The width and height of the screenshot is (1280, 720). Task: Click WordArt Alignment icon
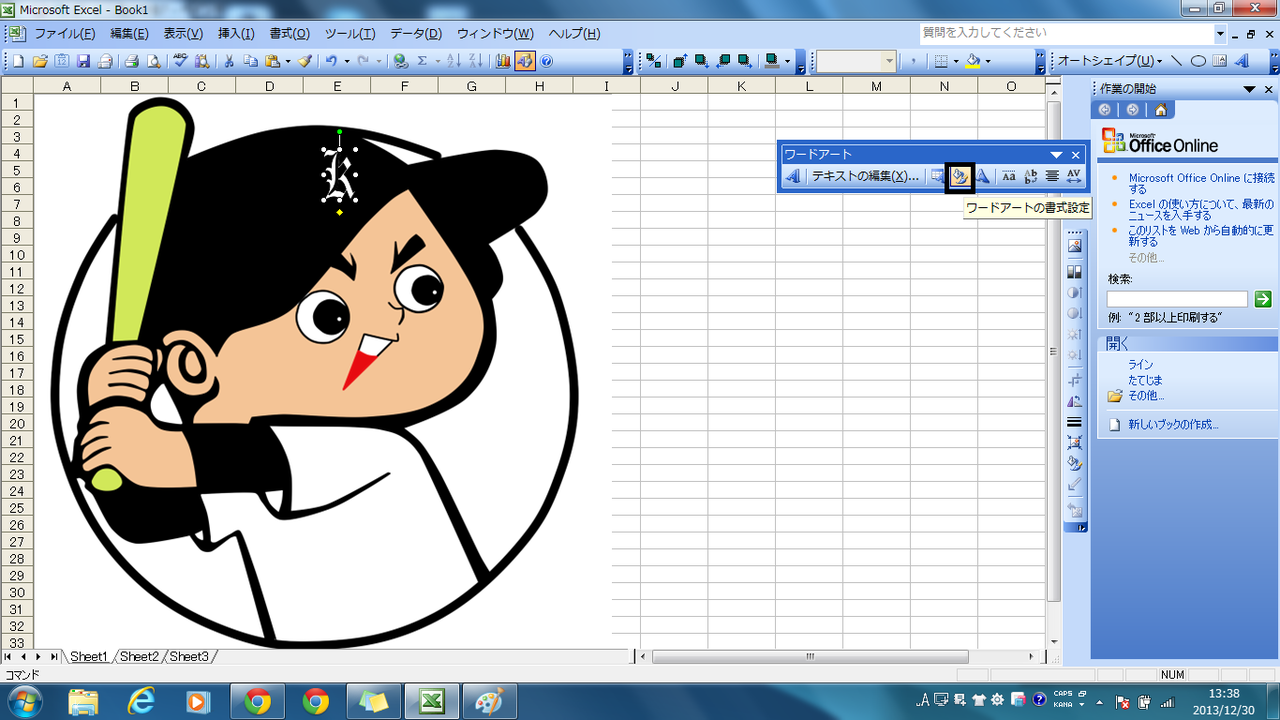click(1052, 176)
